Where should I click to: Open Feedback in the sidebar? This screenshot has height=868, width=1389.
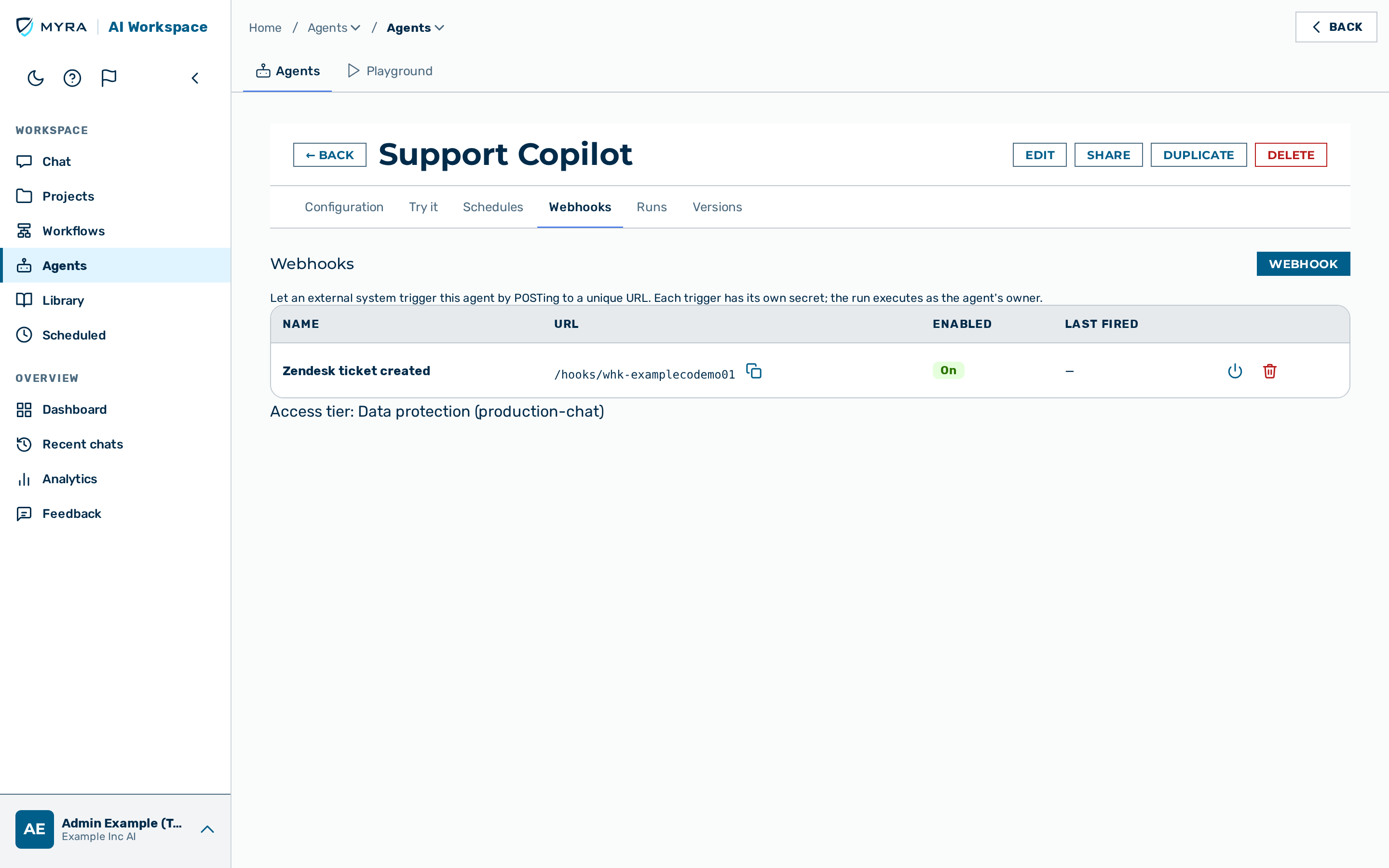click(115, 513)
